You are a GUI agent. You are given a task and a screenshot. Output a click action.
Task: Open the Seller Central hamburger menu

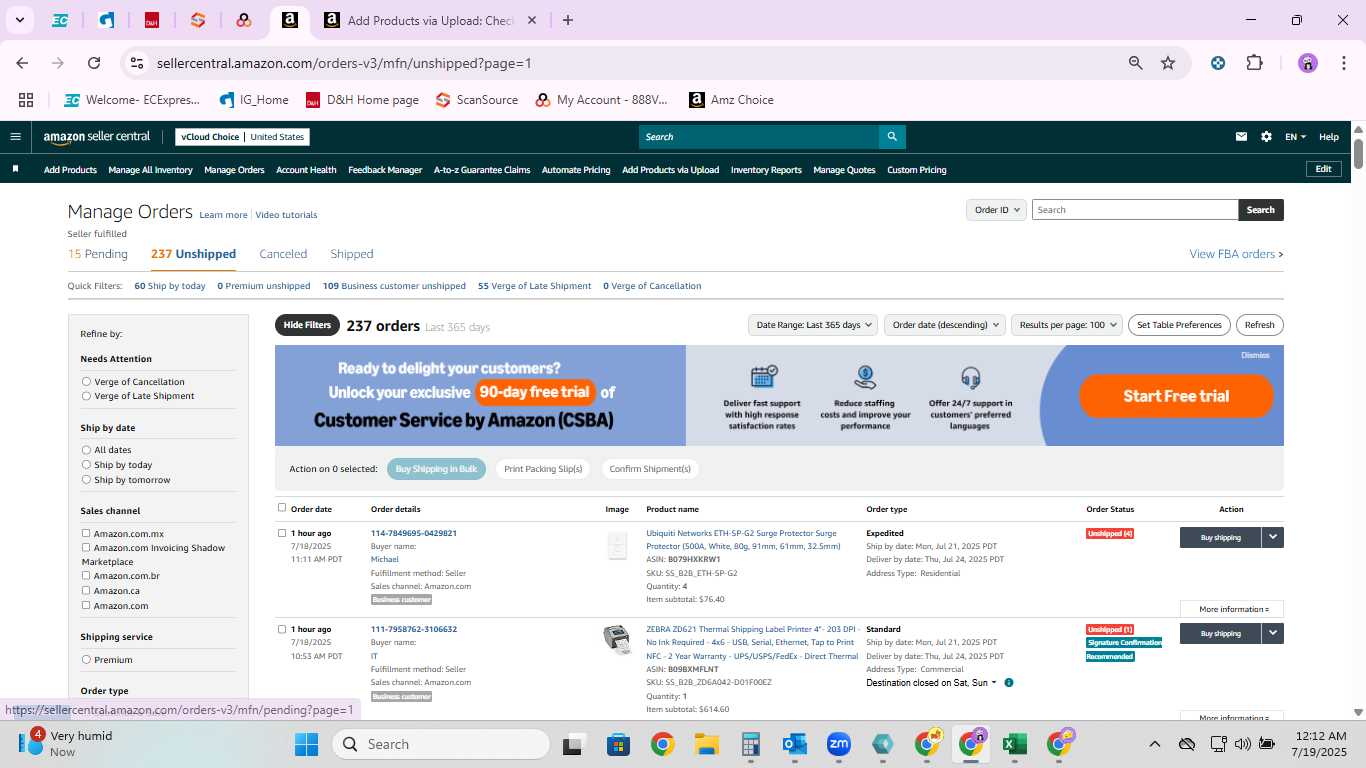coord(15,137)
